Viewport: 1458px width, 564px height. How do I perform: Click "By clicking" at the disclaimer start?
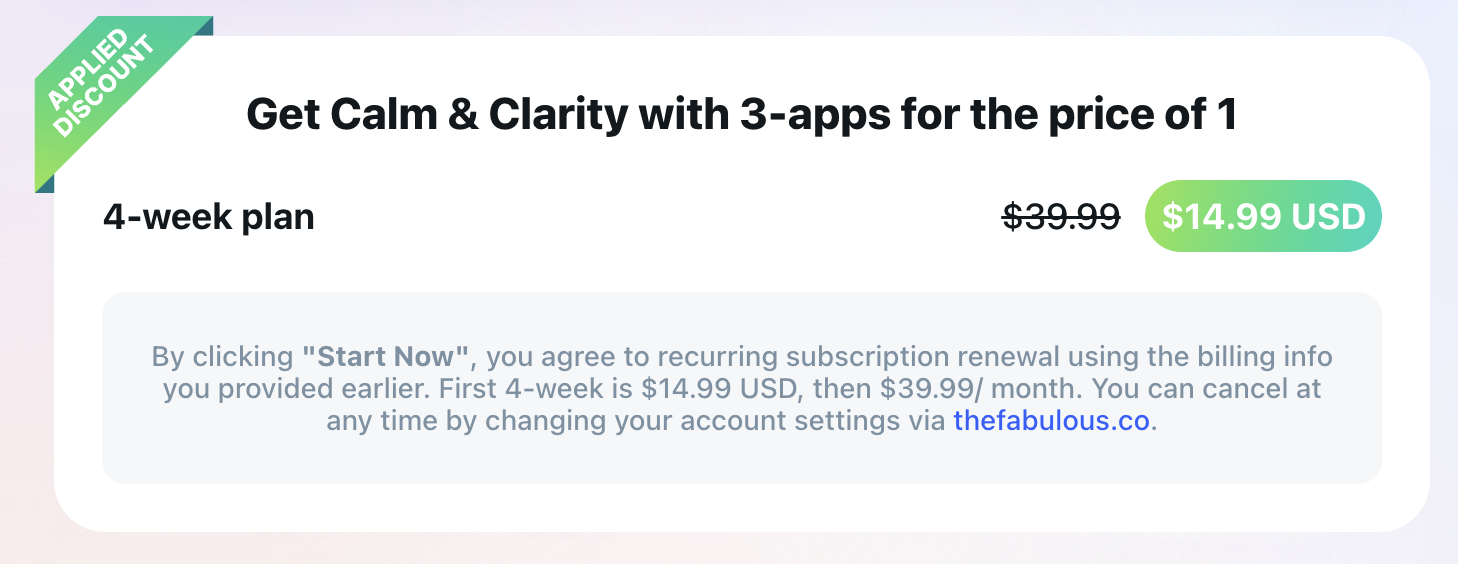pos(222,356)
